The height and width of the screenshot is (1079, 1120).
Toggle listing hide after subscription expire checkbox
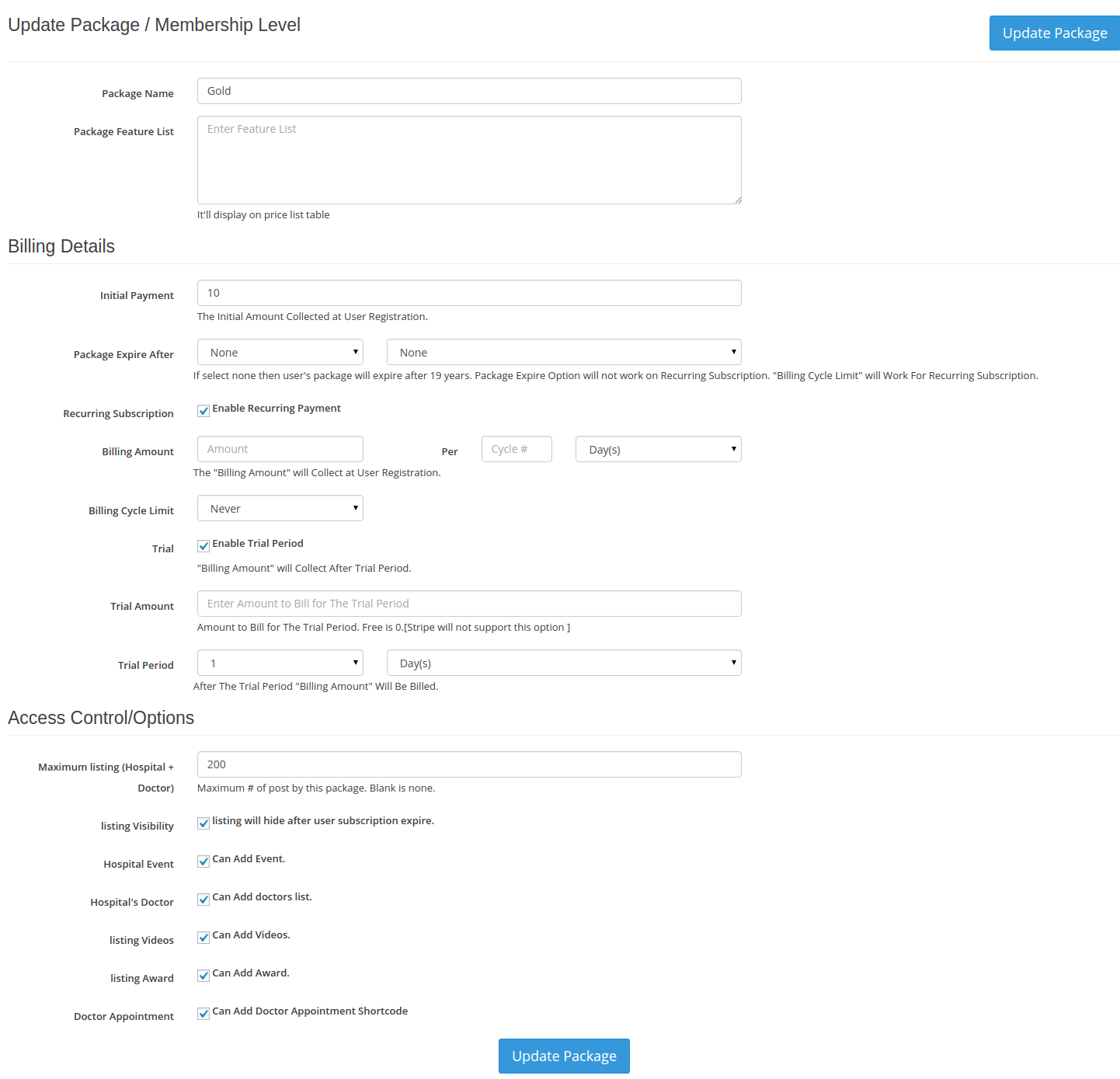[203, 823]
